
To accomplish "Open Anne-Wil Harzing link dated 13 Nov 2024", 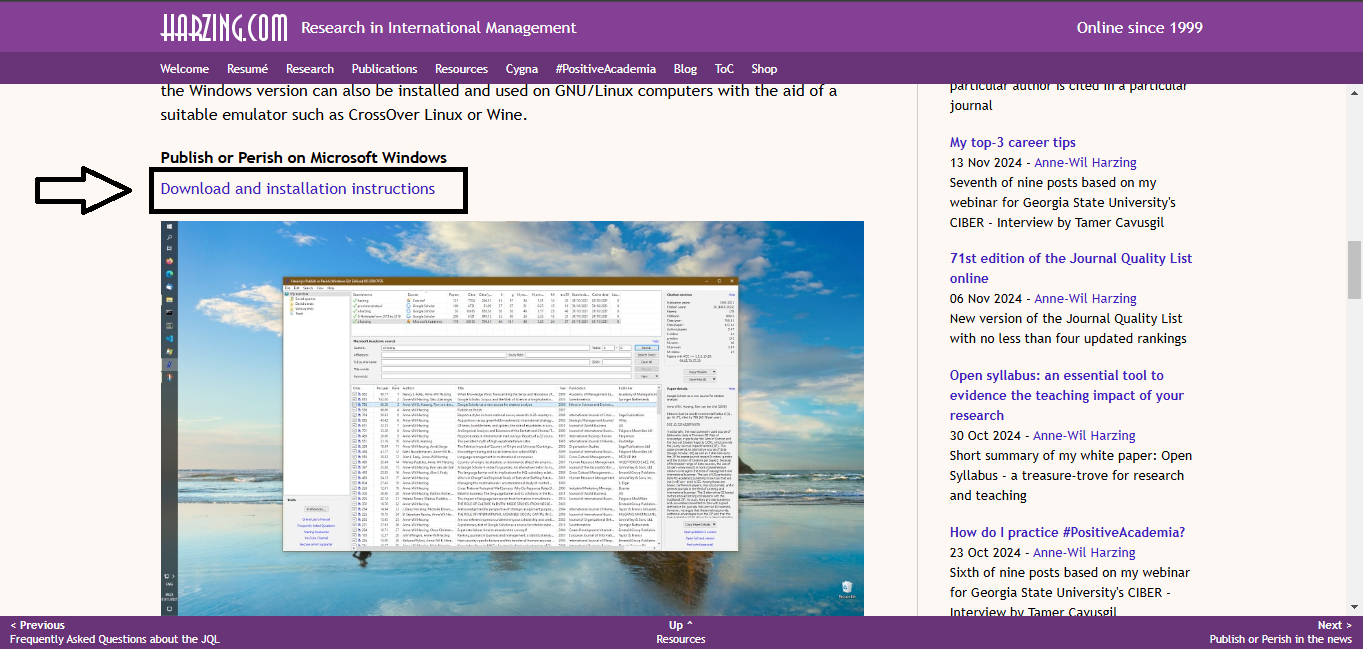I will 1085,162.
